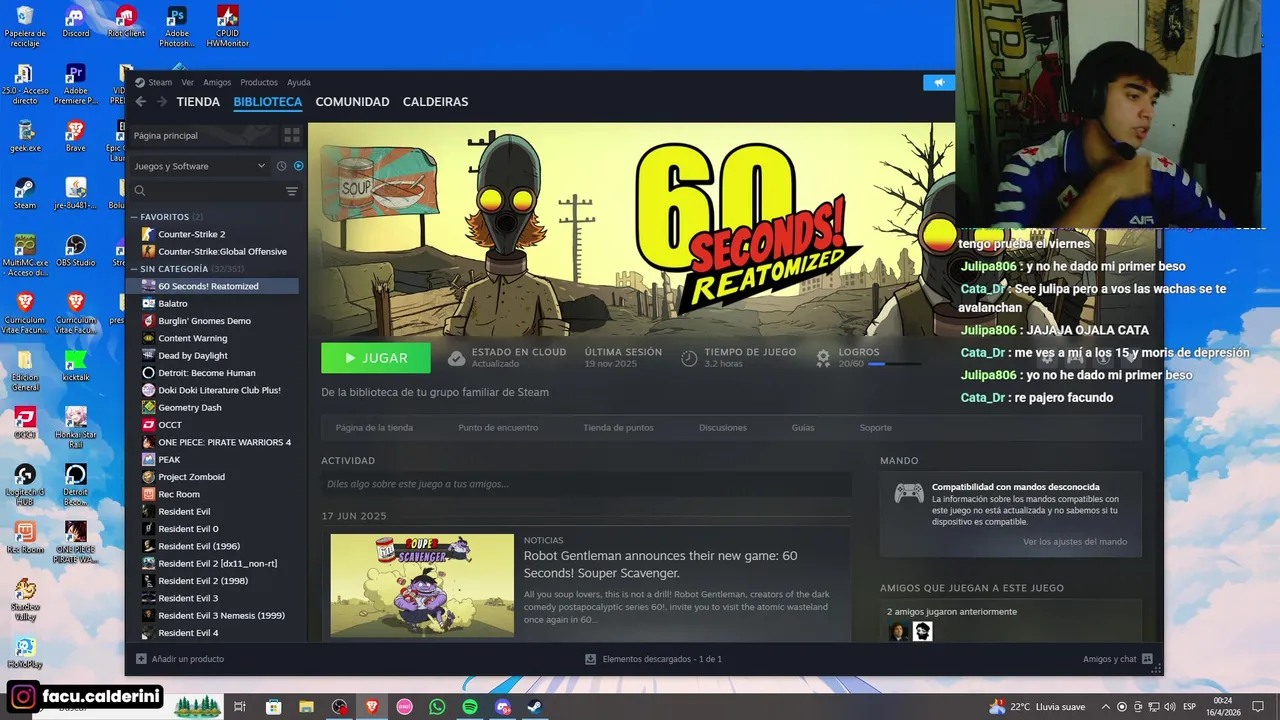Click Counter-Strike 2 game icon
1280x720 pixels.
149,234
